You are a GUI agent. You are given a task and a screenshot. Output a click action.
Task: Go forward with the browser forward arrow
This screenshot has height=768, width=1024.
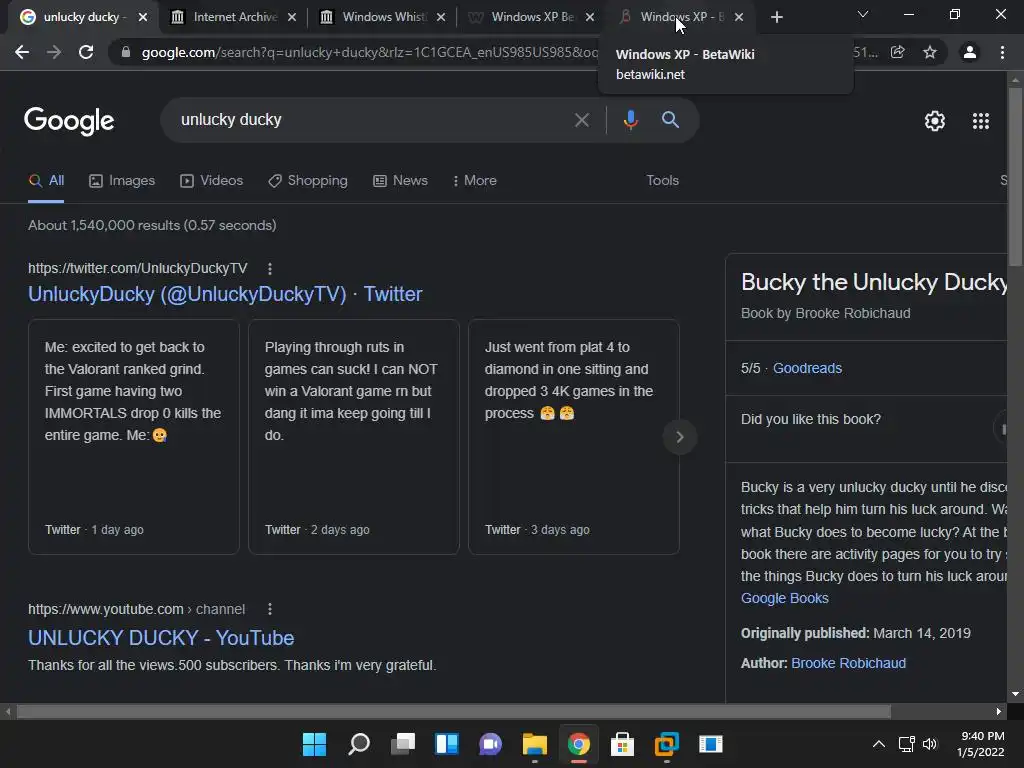coord(54,52)
